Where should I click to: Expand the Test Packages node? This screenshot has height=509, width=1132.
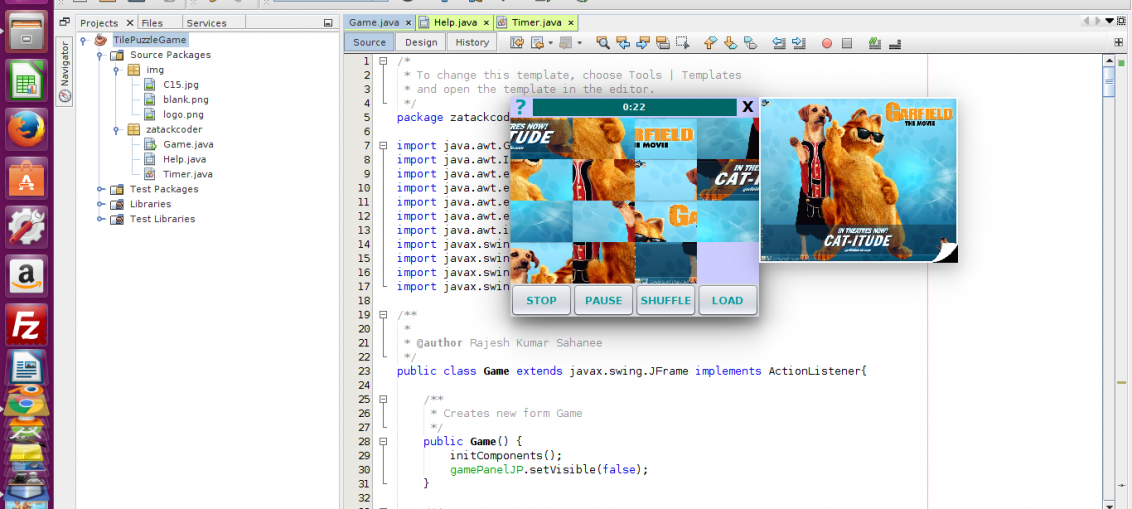coord(100,189)
